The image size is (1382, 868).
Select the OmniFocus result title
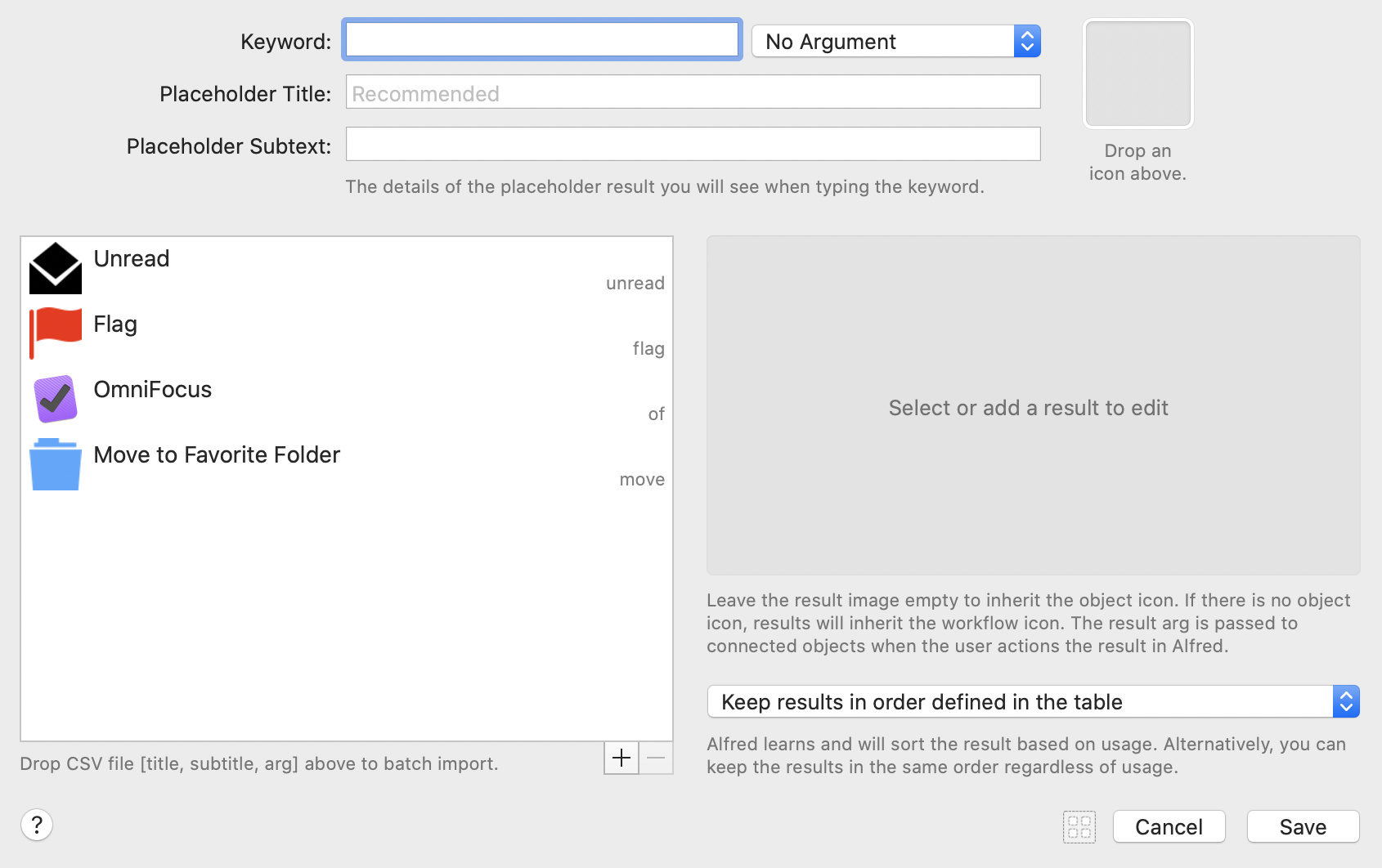tap(153, 389)
